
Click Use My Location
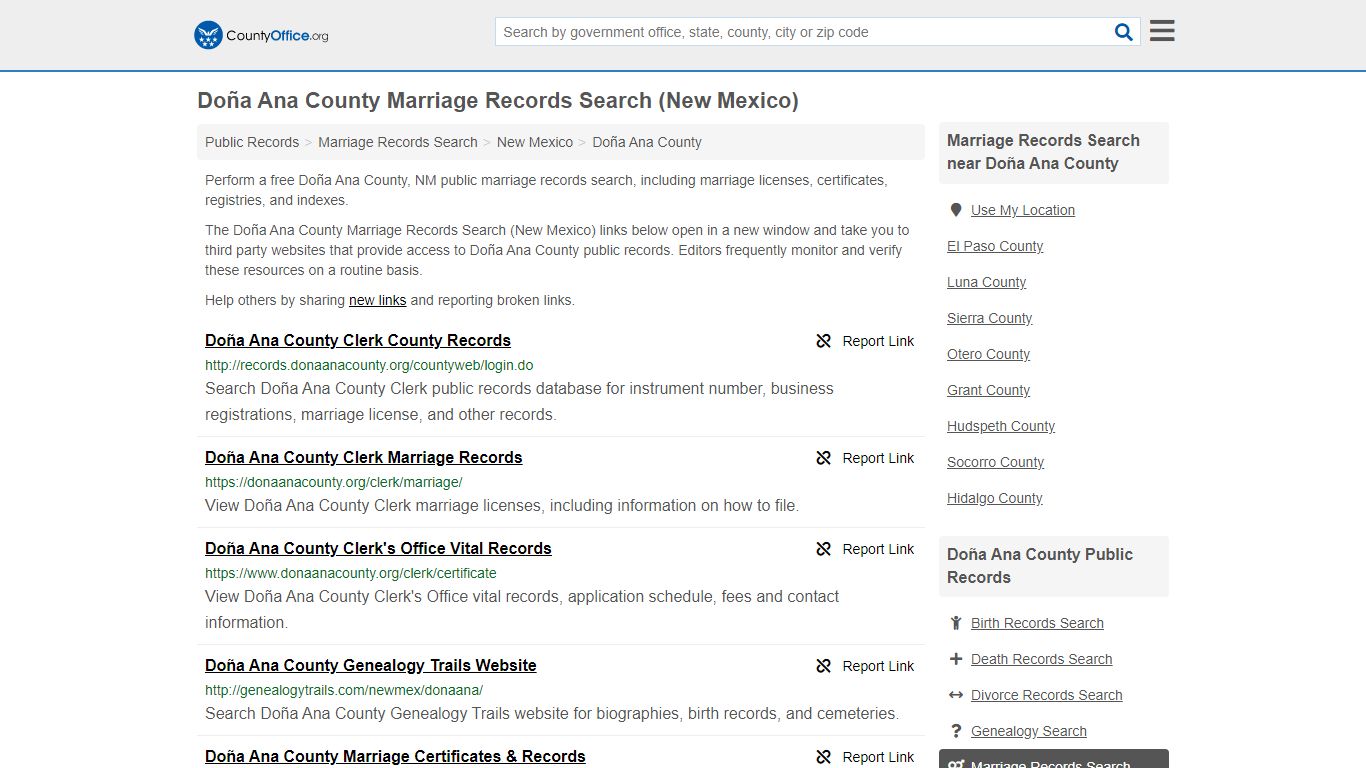[x=1023, y=210]
